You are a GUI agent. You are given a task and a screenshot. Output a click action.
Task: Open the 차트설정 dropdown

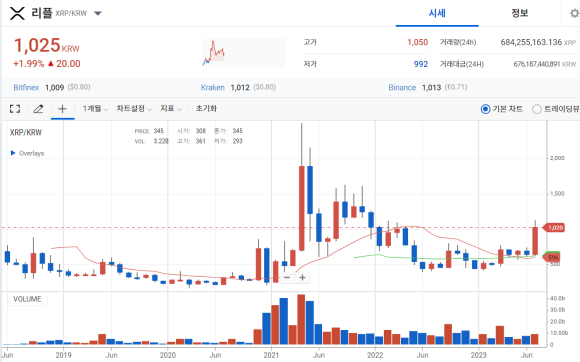click(134, 109)
